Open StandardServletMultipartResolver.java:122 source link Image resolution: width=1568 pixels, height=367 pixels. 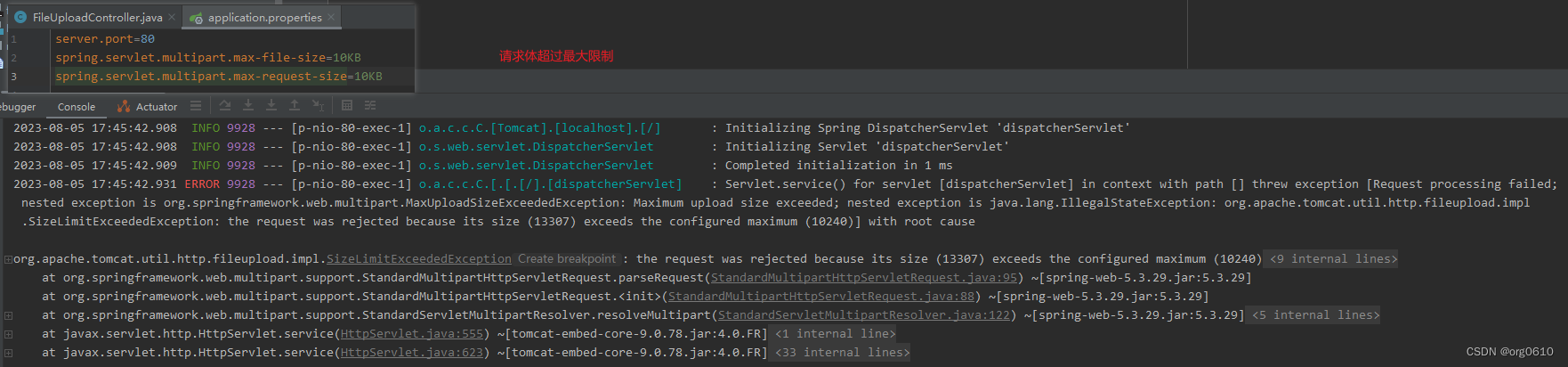pos(864,315)
